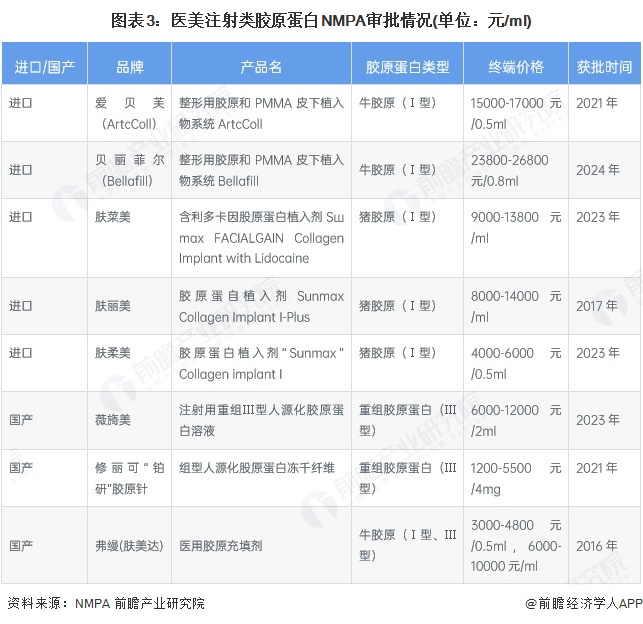Click price '15000-17000元/0.5ml'
Viewport: 643px width, 624px height.
(x=516, y=113)
